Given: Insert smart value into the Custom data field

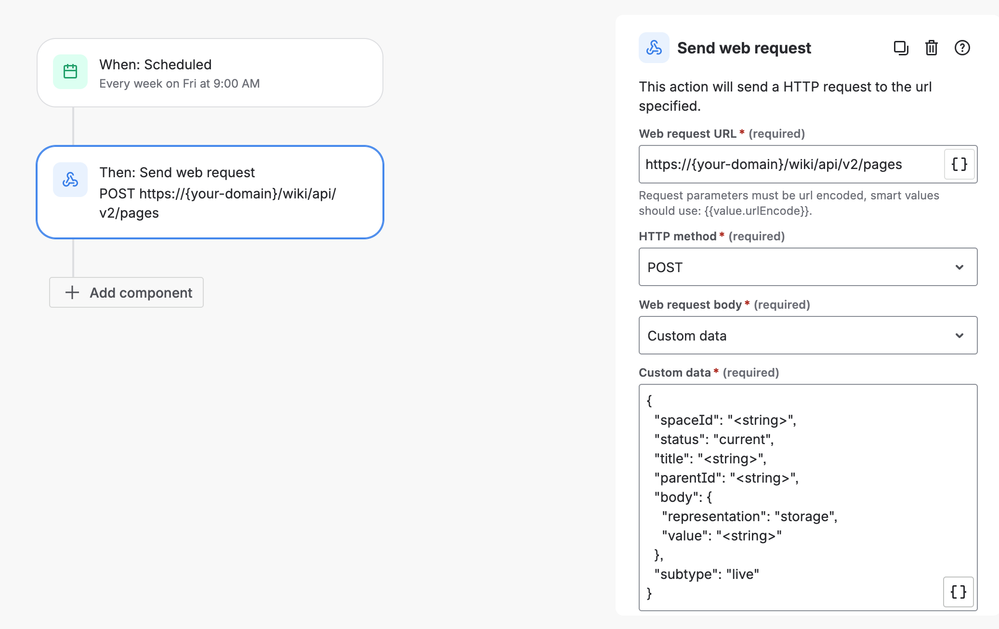Looking at the screenshot, I should (958, 592).
